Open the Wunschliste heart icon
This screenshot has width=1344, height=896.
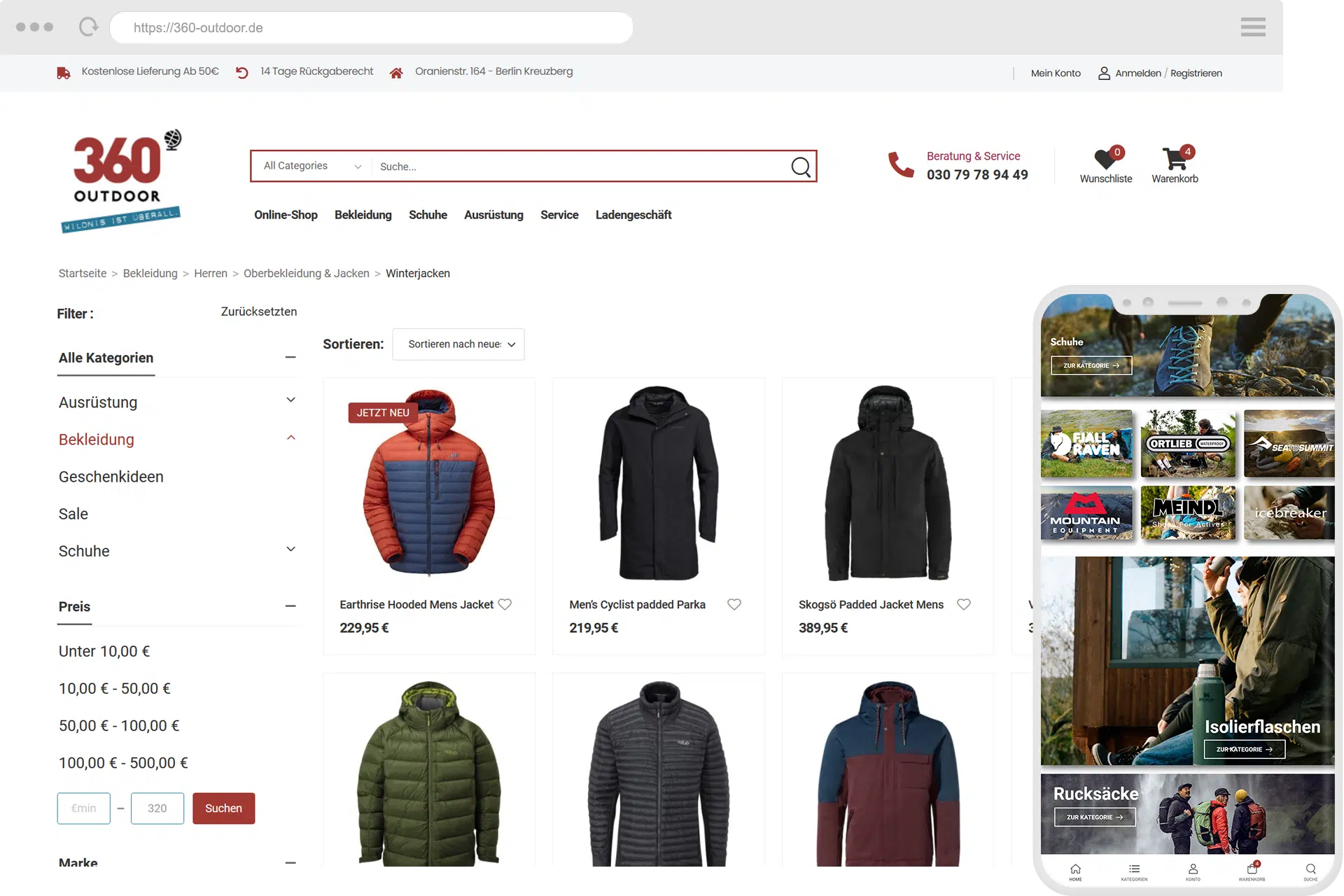[x=1105, y=160]
